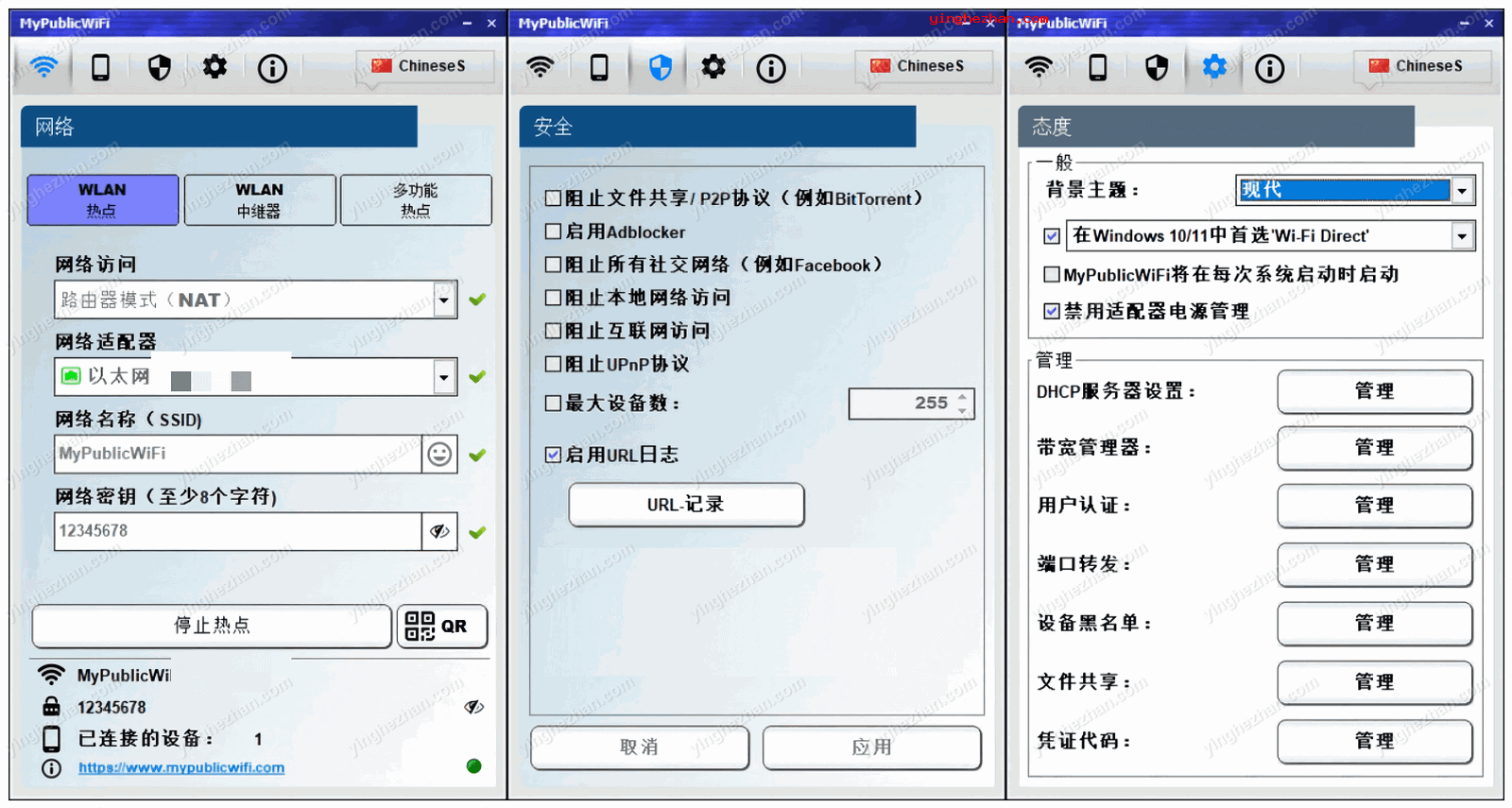Click info icon in left window
Screen dimensions: 1512x808
(272, 68)
